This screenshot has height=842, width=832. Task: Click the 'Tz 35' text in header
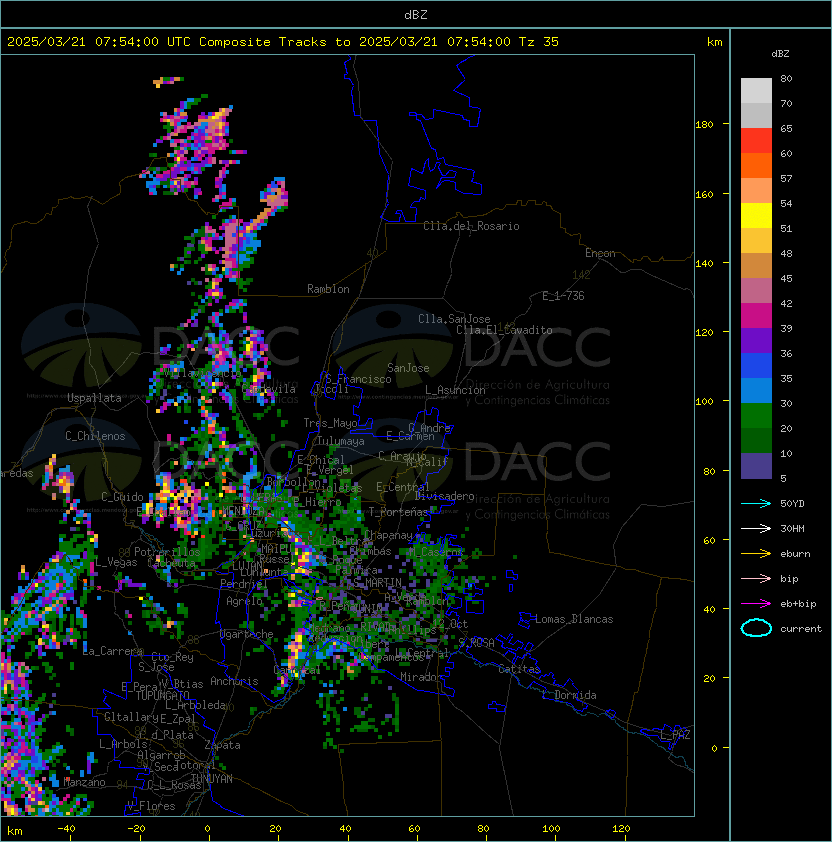(x=539, y=42)
